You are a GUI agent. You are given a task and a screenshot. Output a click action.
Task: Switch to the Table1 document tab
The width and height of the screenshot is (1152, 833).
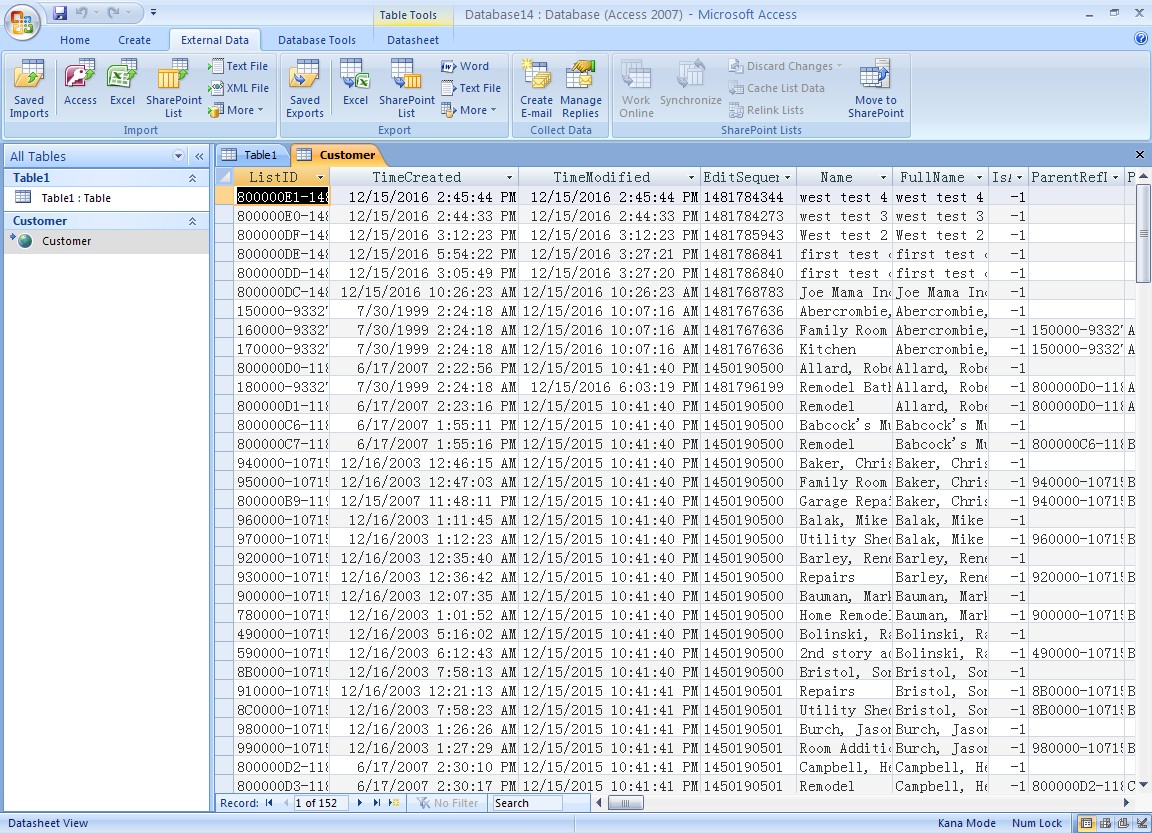click(251, 155)
